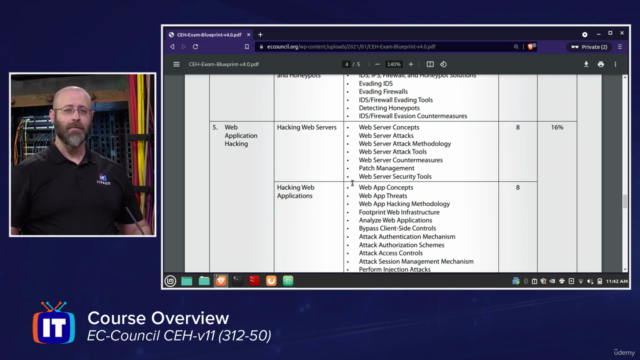Open the terminal from the taskbar
This screenshot has width=640, height=360.
pyautogui.click(x=238, y=281)
